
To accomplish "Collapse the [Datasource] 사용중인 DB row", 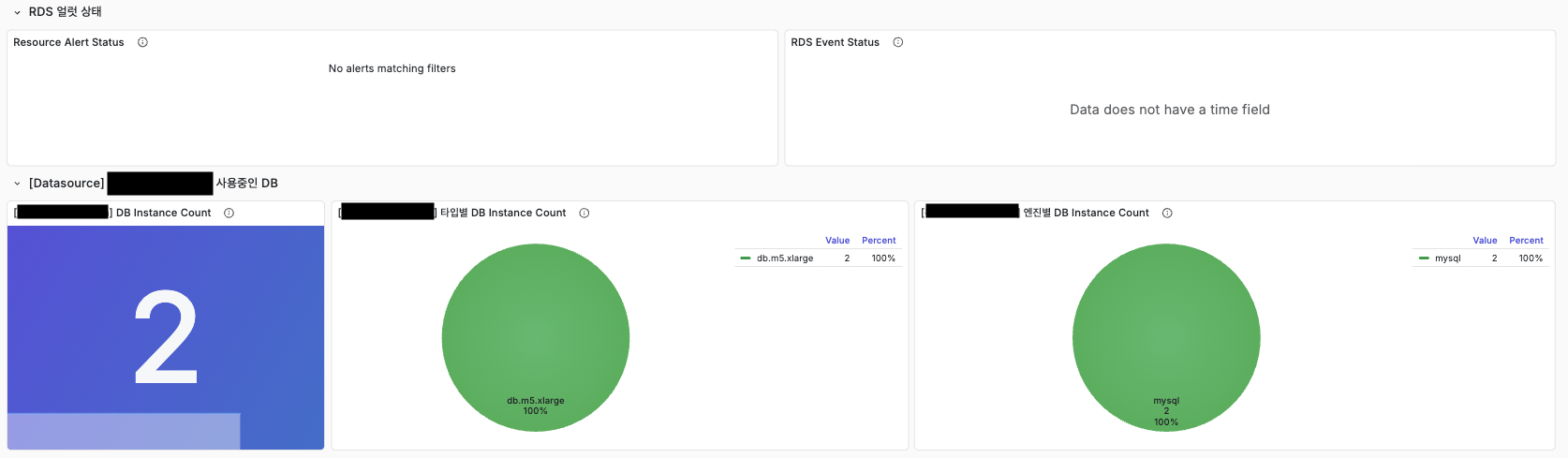I will (x=17, y=184).
